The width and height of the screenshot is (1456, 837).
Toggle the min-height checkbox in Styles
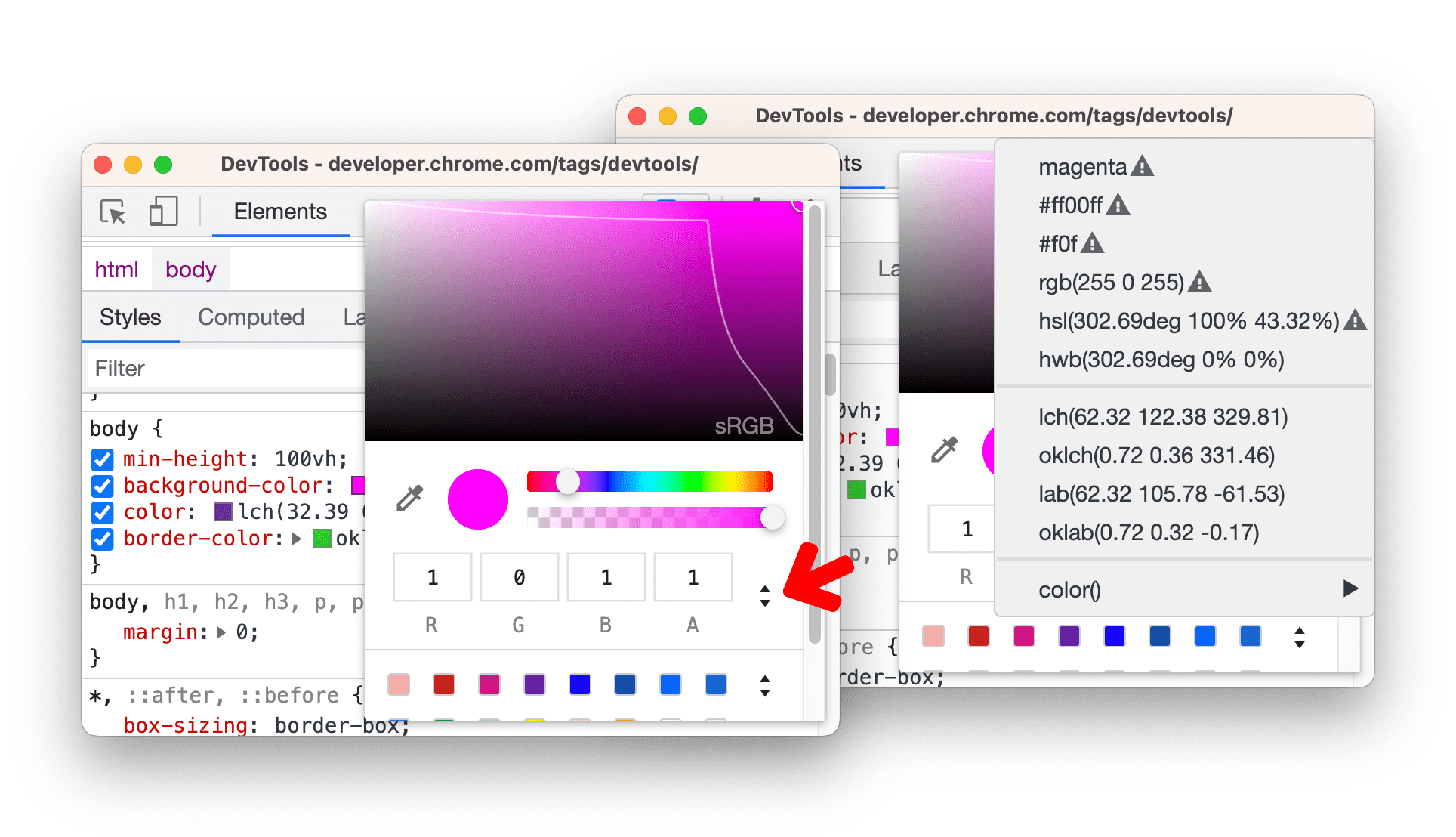104,462
